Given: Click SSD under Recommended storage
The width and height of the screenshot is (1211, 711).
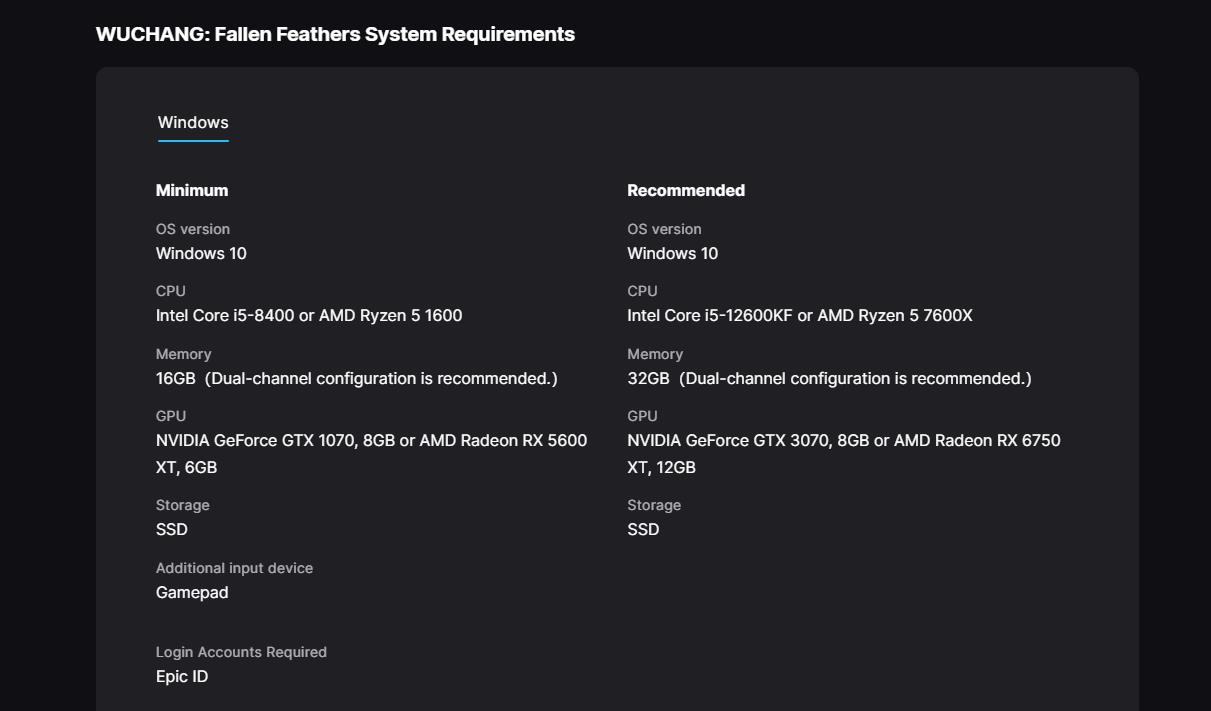Looking at the screenshot, I should [643, 530].
